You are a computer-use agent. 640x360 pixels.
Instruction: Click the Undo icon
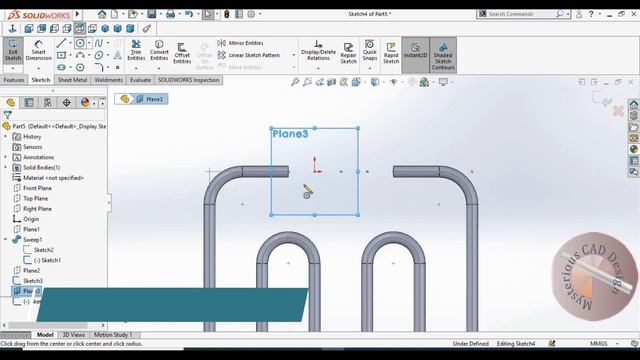click(189, 14)
